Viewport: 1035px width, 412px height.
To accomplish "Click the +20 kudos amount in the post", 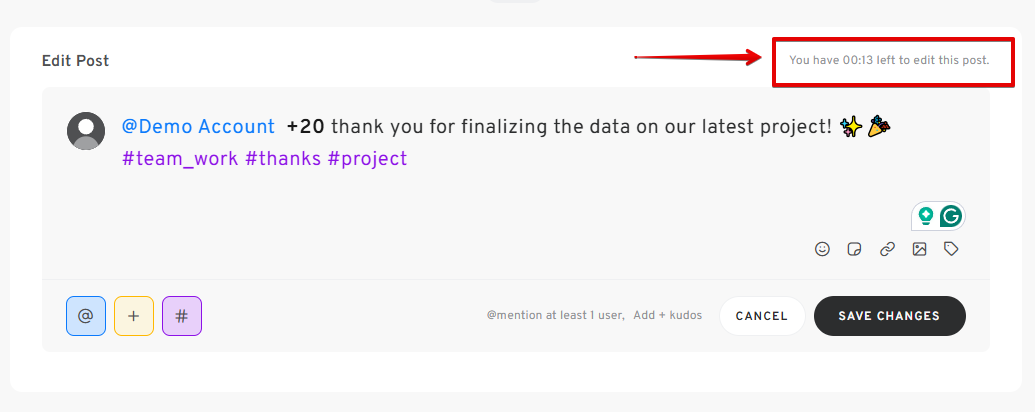I will (x=306, y=126).
